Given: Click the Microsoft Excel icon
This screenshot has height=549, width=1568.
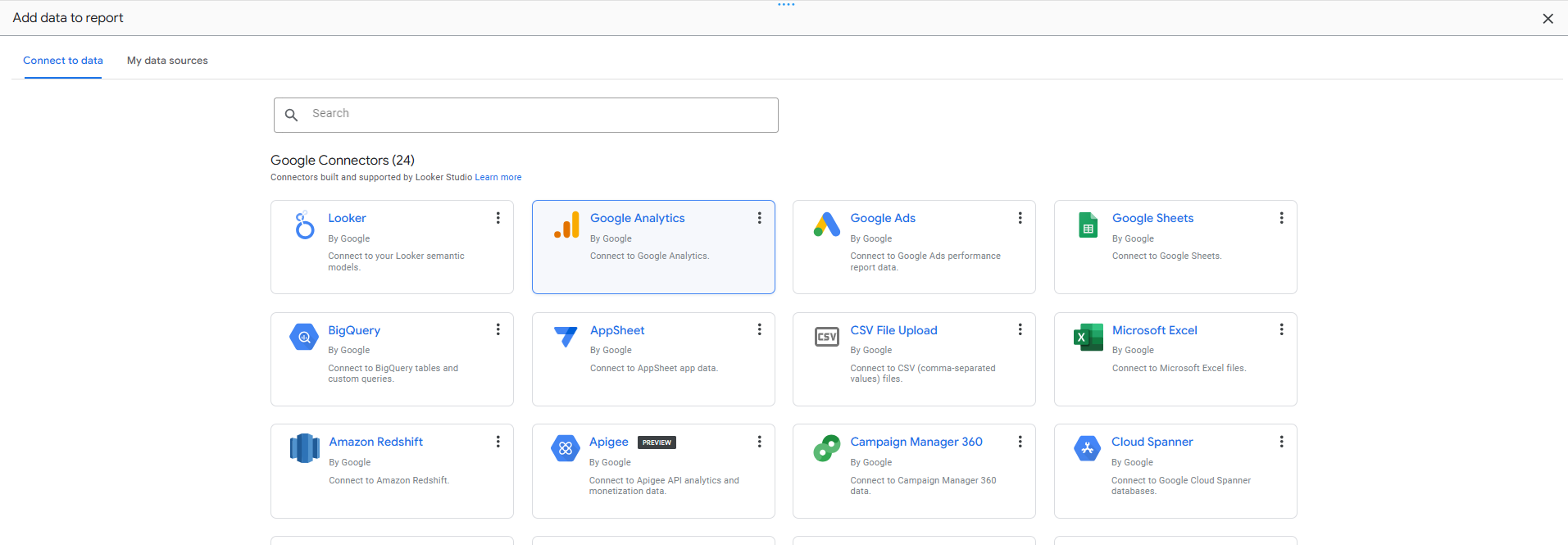Looking at the screenshot, I should pyautogui.click(x=1089, y=337).
